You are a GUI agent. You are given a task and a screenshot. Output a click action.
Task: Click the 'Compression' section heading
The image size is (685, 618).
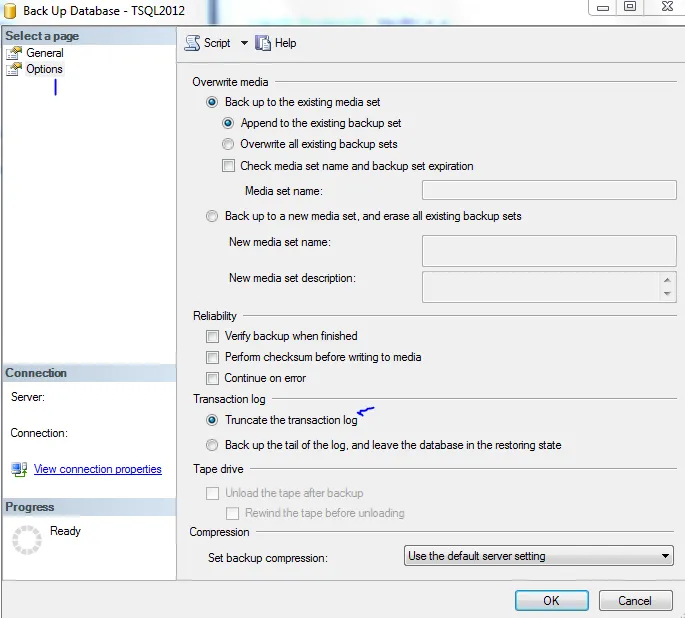(x=219, y=532)
